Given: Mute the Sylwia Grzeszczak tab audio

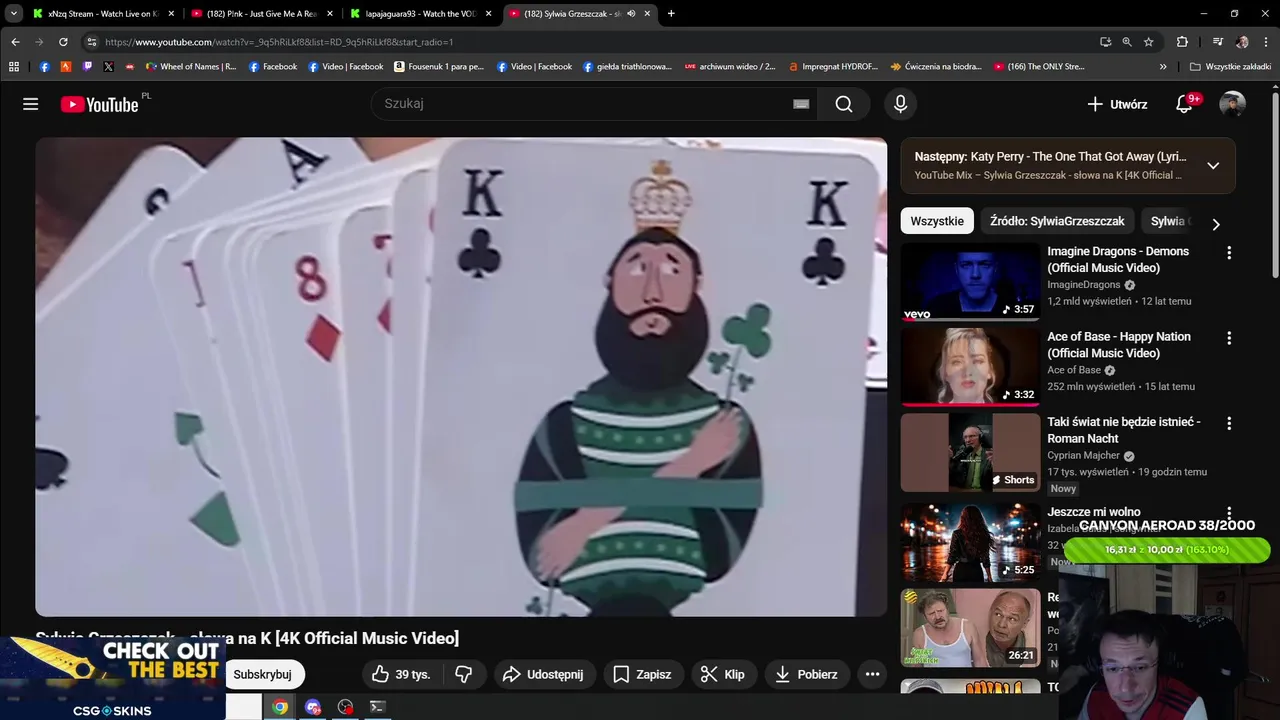Looking at the screenshot, I should click(631, 14).
